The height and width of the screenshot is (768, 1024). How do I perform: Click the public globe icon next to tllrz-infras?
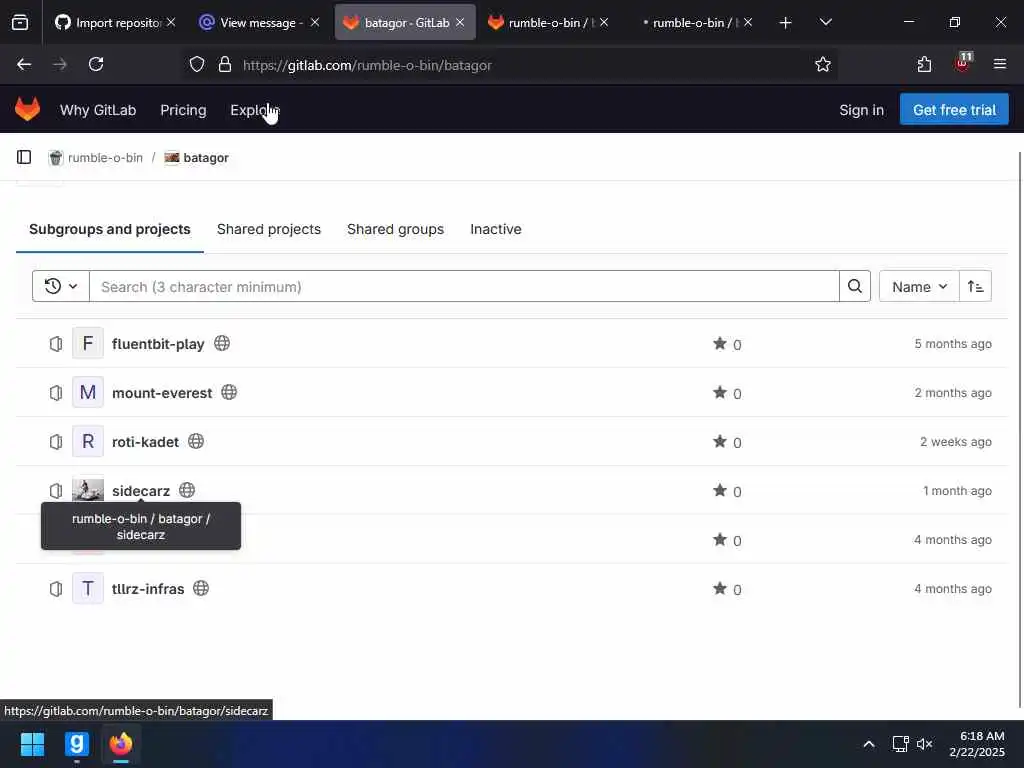[201, 588]
